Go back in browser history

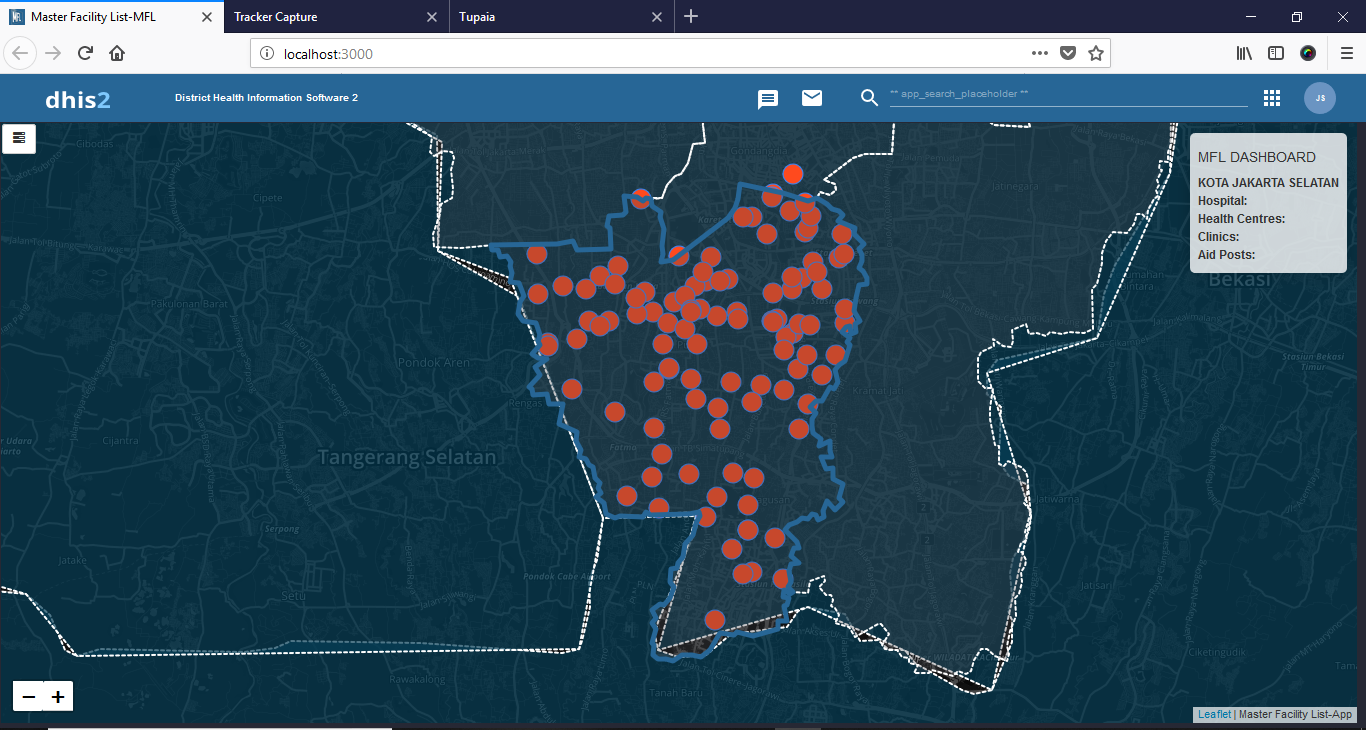tap(21, 53)
